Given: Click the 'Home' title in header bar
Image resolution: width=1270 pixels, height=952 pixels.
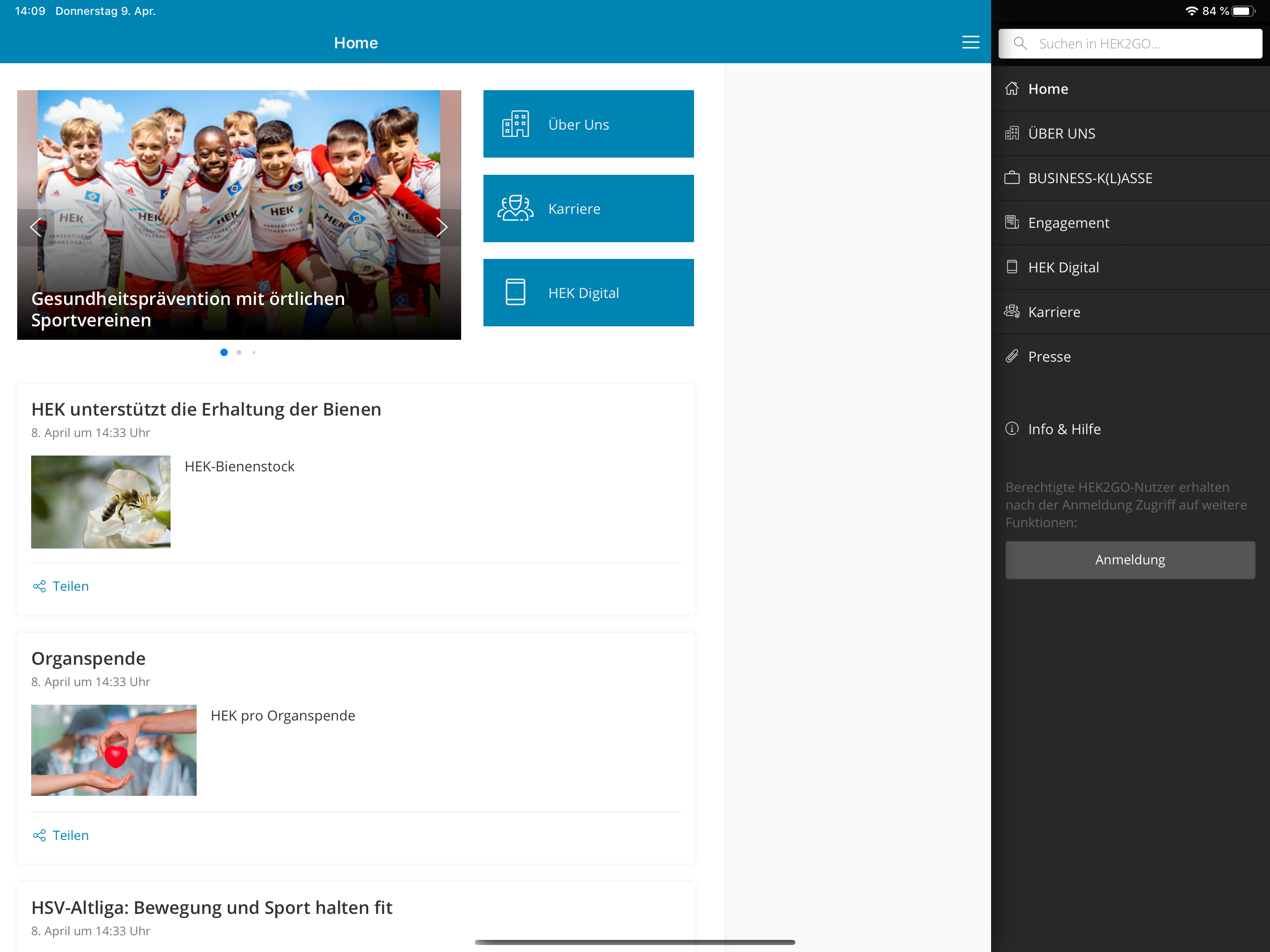Looking at the screenshot, I should point(356,42).
